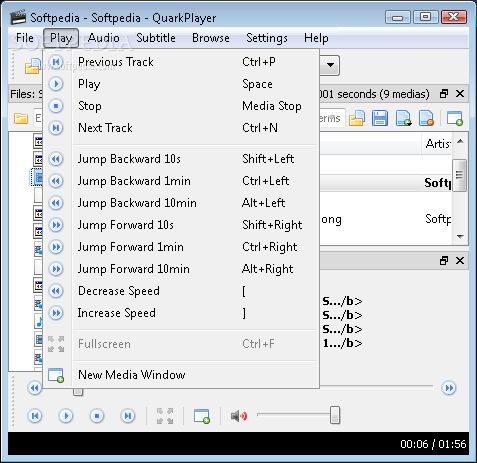This screenshot has width=477, height=463.
Task: Mute audio with the speaker icon
Action: pos(239,416)
